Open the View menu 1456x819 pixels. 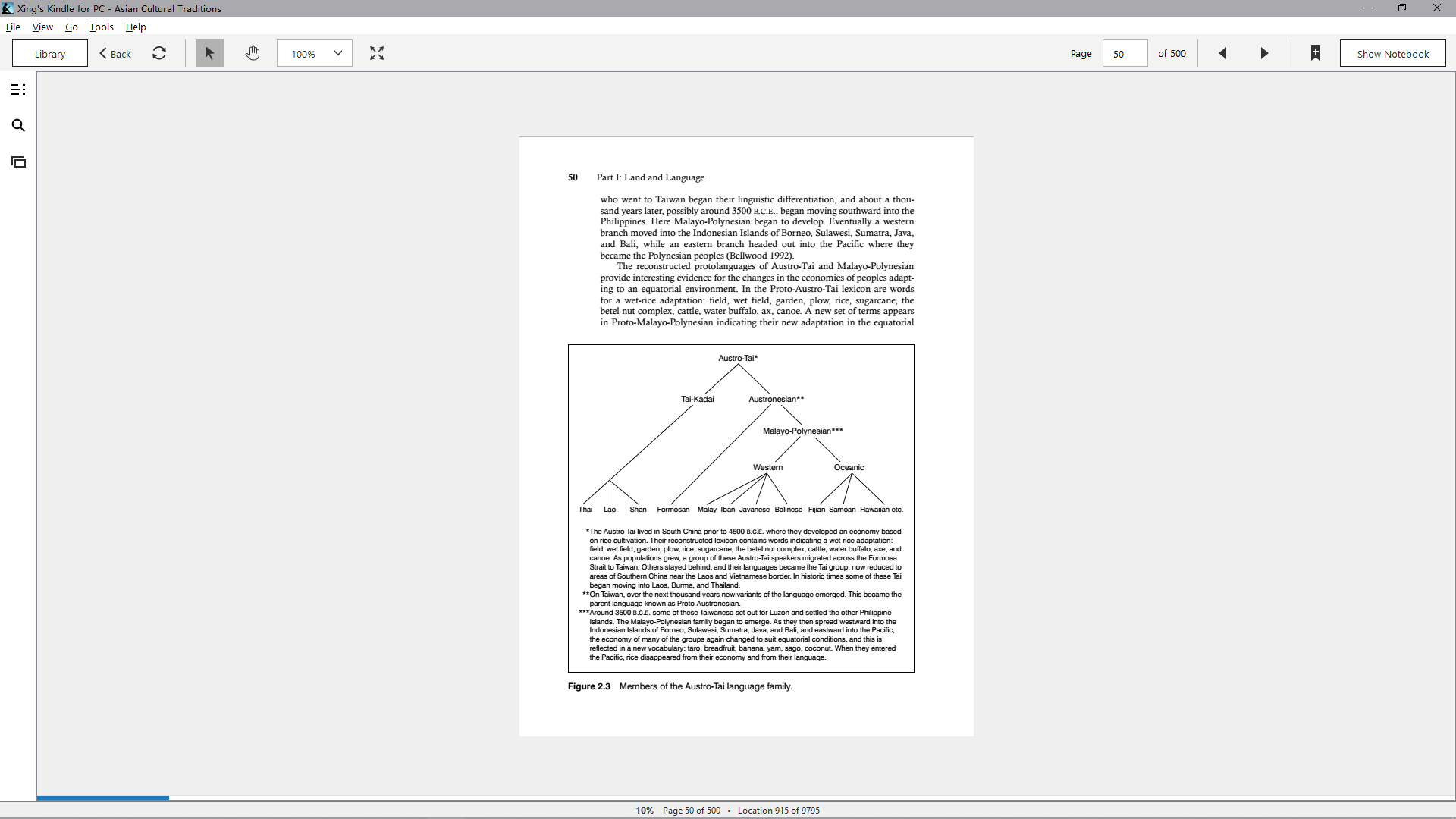tap(42, 27)
